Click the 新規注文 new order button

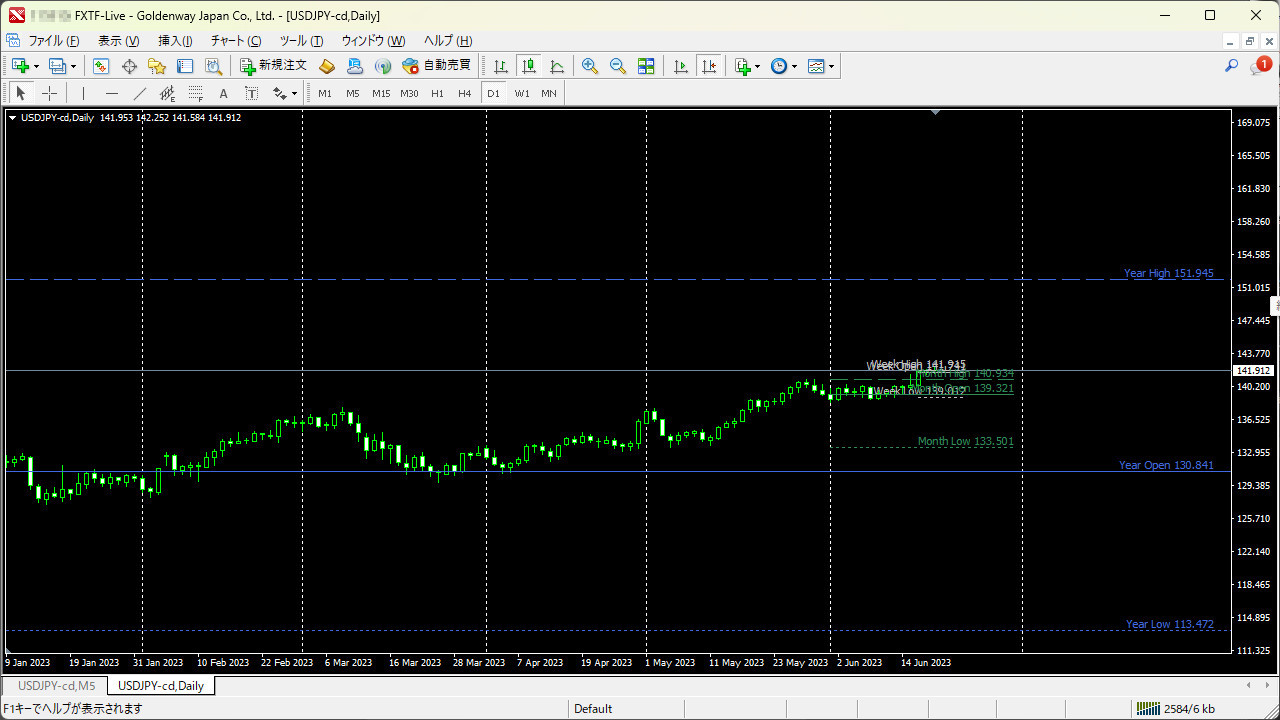pos(273,66)
